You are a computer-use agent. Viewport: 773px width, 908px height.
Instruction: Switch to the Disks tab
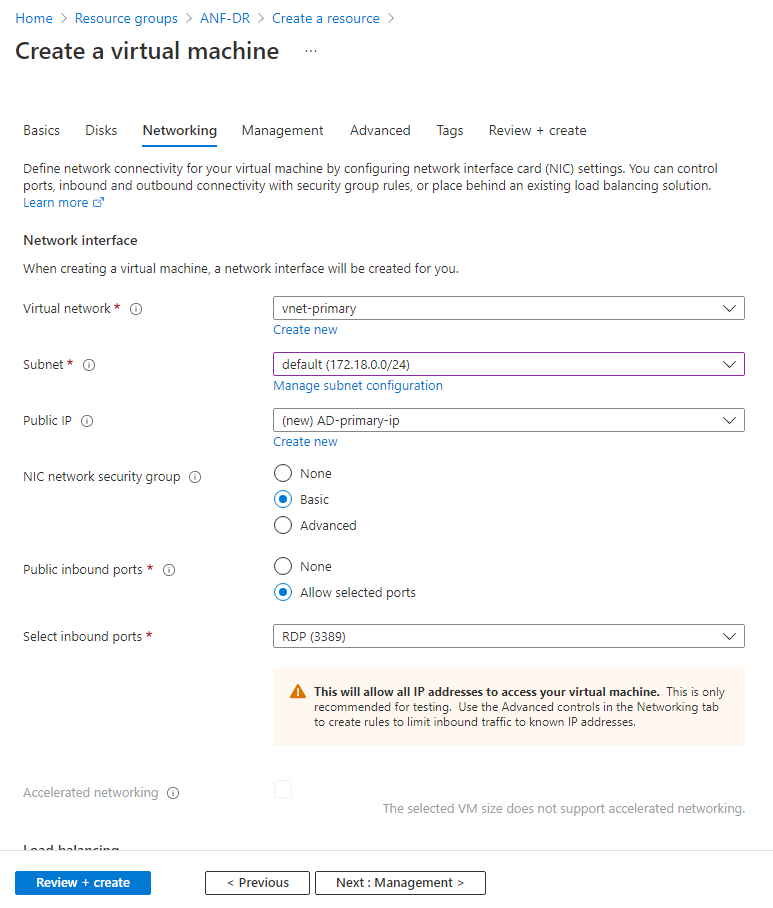101,130
